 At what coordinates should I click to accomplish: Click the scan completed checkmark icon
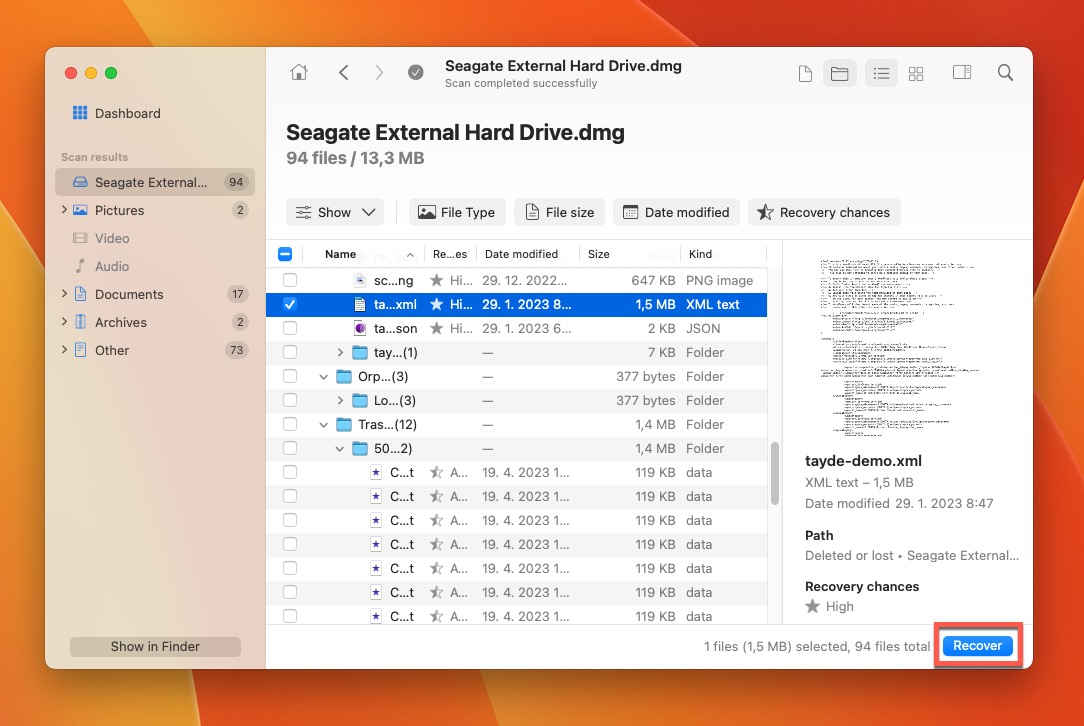[415, 73]
